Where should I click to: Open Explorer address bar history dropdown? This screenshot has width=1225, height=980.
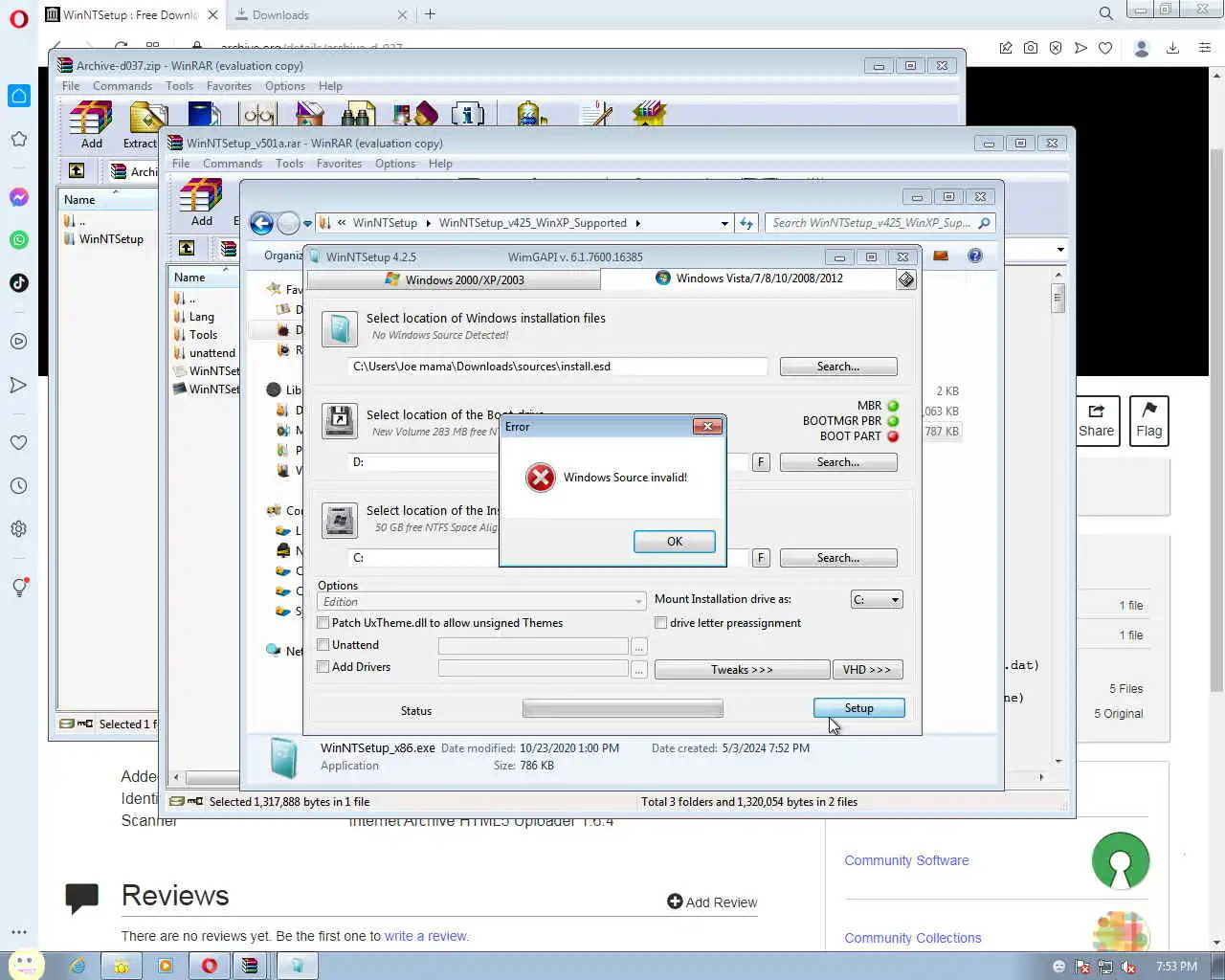point(724,223)
